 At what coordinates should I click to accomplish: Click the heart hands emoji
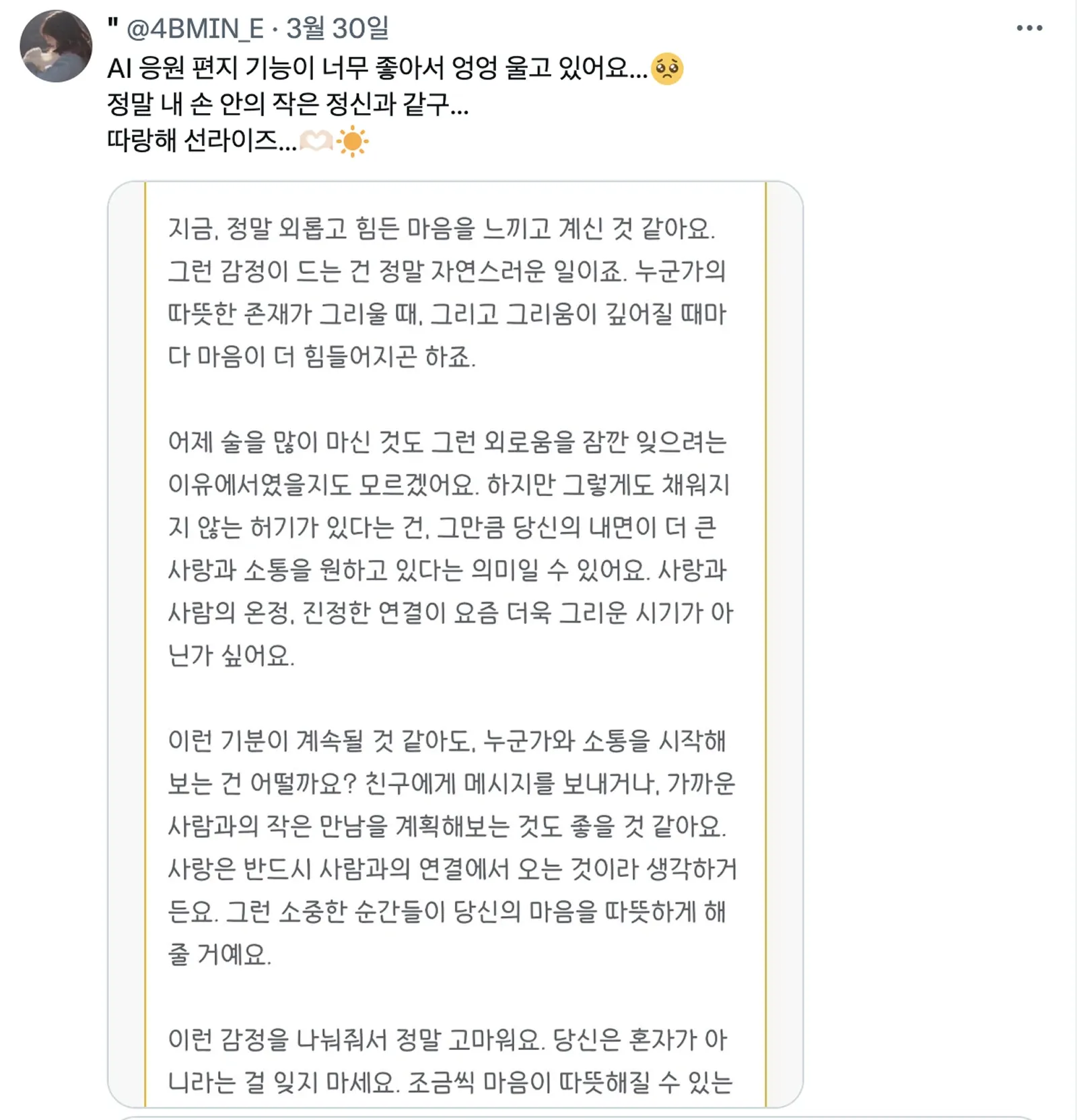[316, 142]
